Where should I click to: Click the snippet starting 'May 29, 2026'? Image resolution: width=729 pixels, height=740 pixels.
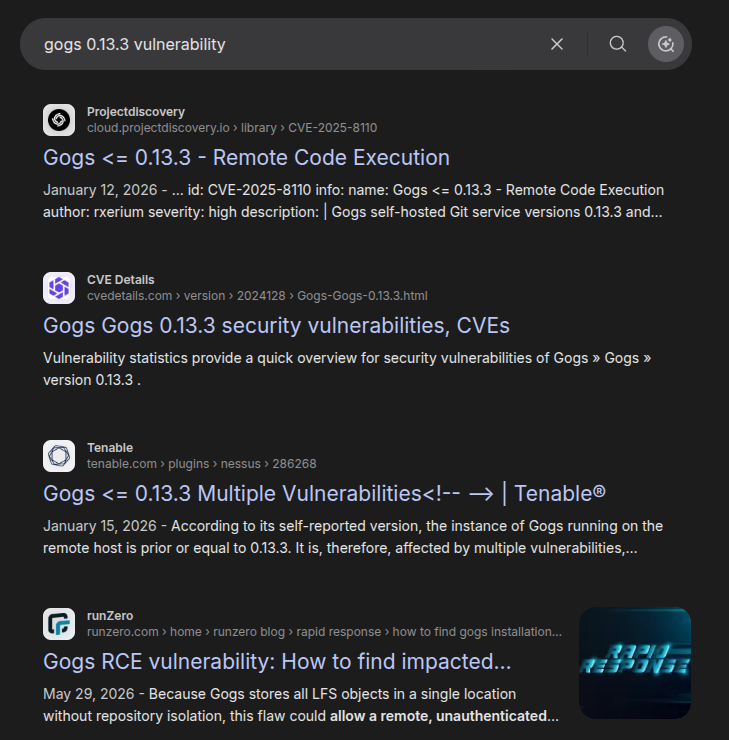click(x=301, y=705)
